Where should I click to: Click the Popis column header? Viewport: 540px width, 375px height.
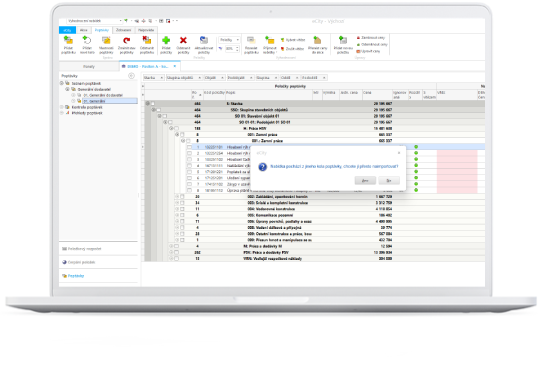(269, 95)
